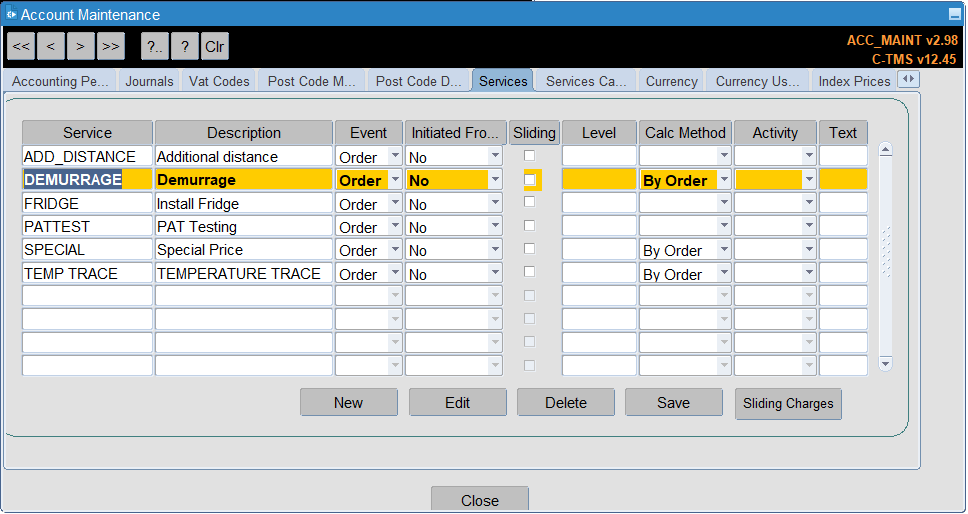
Task: Switch to Currency Us... tab
Action: coord(757,81)
